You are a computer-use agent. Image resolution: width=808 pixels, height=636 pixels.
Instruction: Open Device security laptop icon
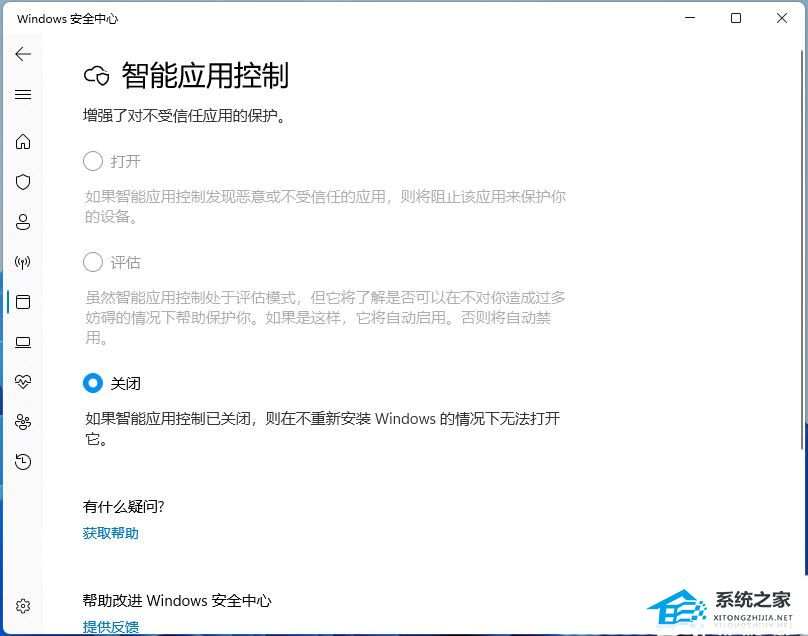[23, 342]
